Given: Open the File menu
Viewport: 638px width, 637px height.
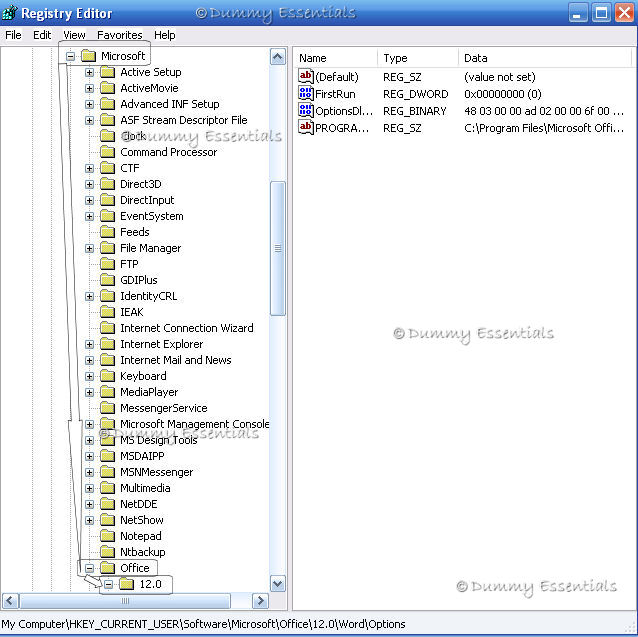Looking at the screenshot, I should [13, 35].
